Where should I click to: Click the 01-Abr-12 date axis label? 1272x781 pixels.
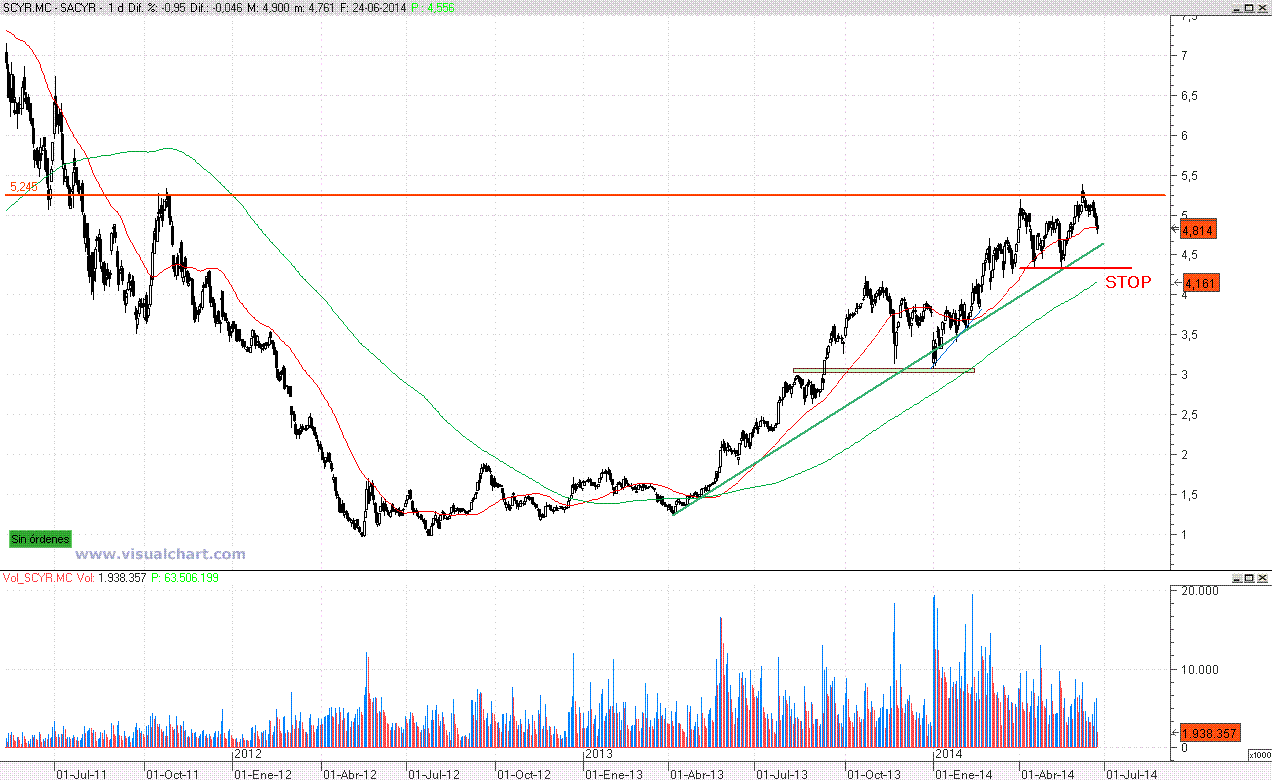pos(349,774)
